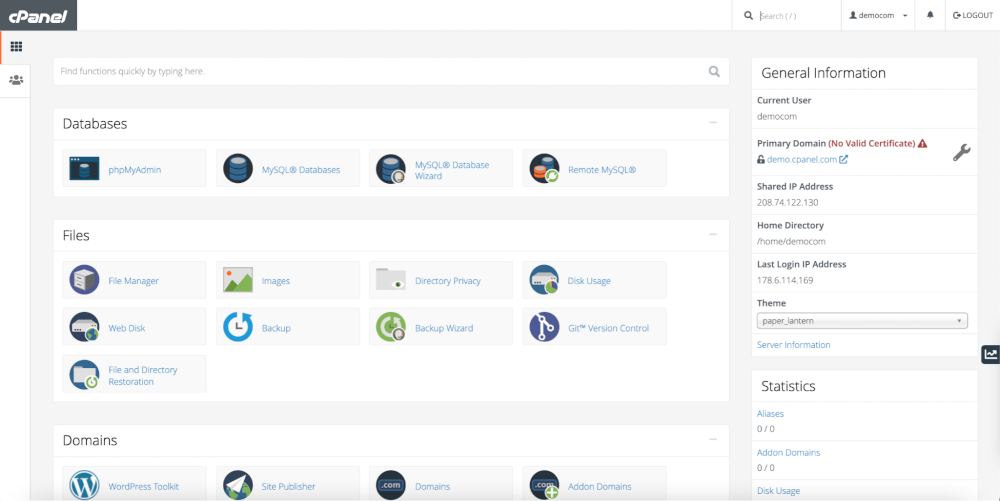
Task: Click the LOGOUT button
Action: click(x=973, y=16)
